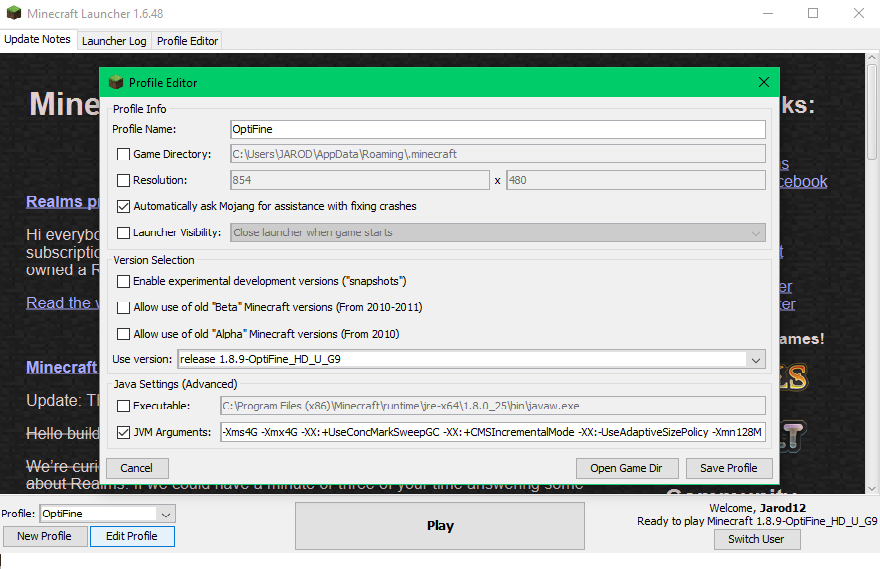Click the JVM Arguments text field
The width and height of the screenshot is (880, 569).
tap(493, 432)
